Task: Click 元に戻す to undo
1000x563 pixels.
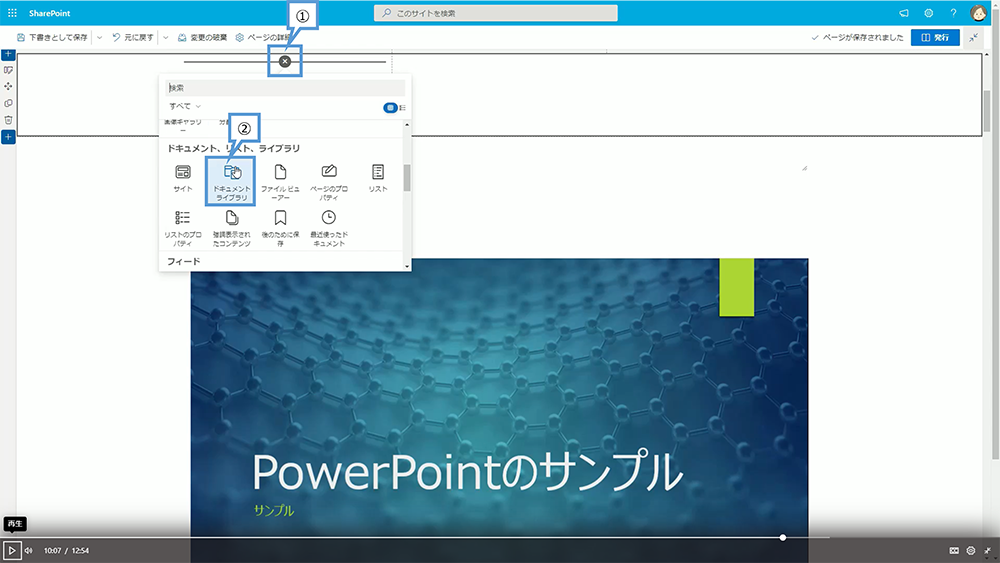Action: pos(133,38)
